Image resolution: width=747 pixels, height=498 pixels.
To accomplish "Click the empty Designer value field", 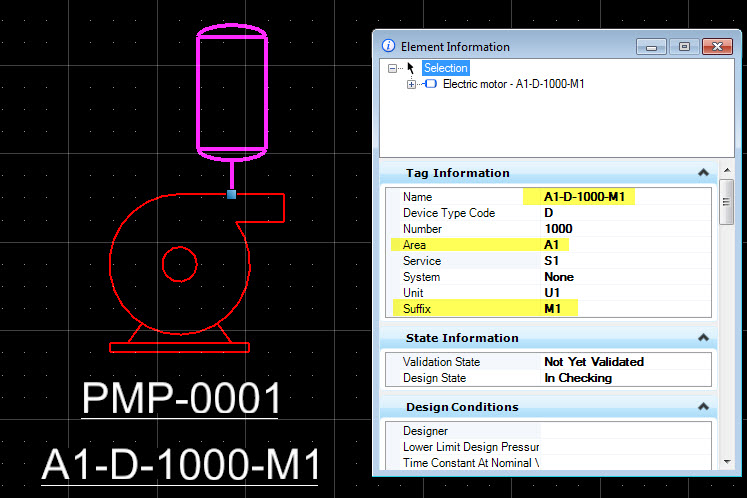I will 620,431.
